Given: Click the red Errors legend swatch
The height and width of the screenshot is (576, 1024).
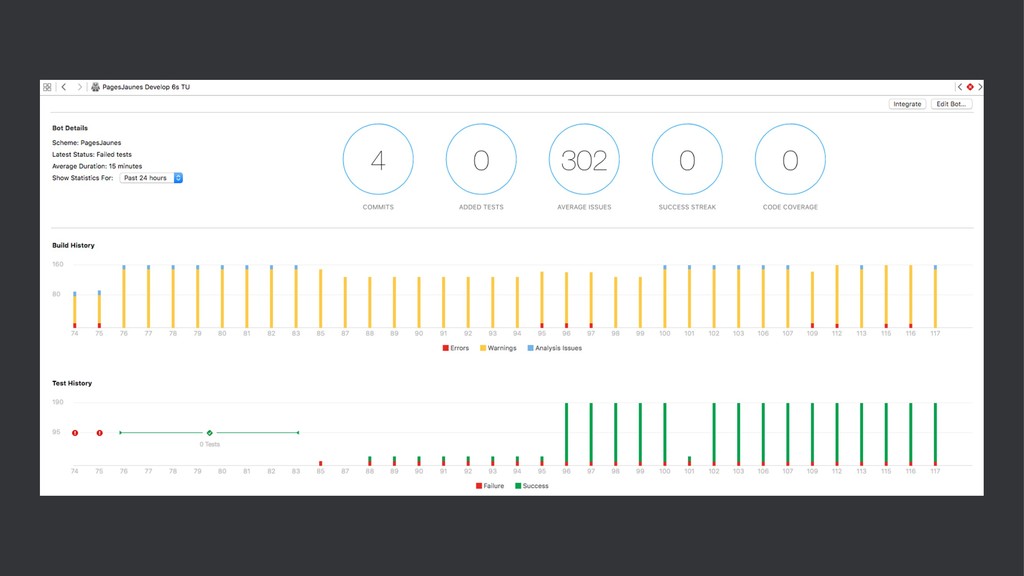Looking at the screenshot, I should pyautogui.click(x=445, y=348).
